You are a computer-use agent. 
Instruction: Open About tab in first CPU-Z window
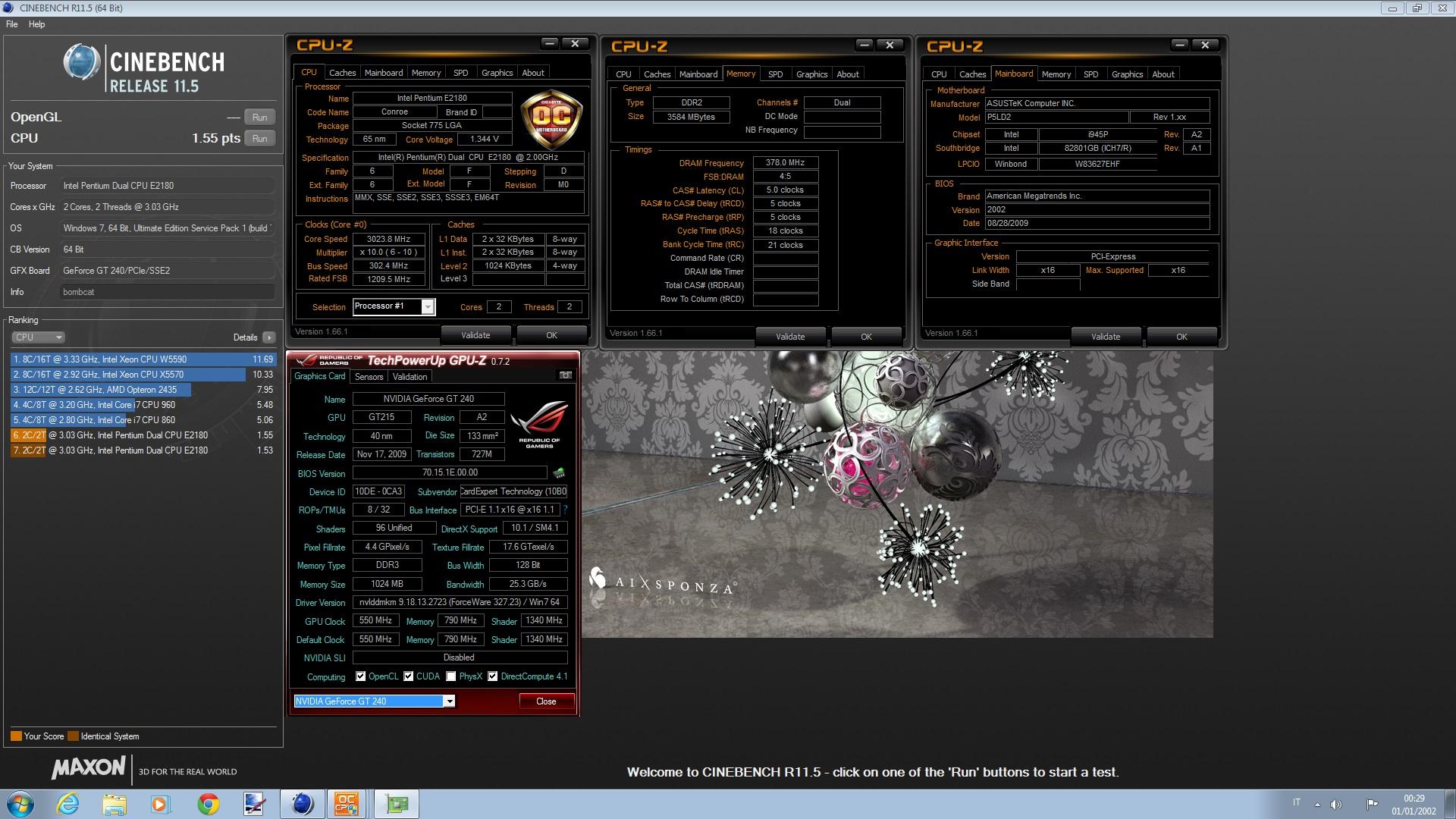click(x=533, y=73)
